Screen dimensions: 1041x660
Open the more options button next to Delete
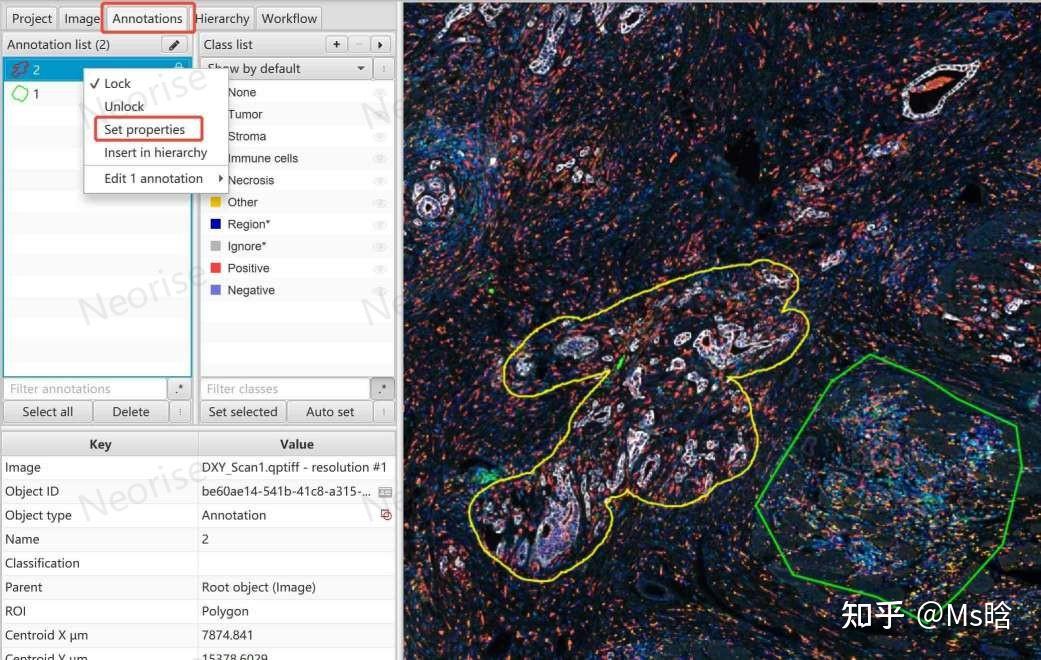(180, 412)
